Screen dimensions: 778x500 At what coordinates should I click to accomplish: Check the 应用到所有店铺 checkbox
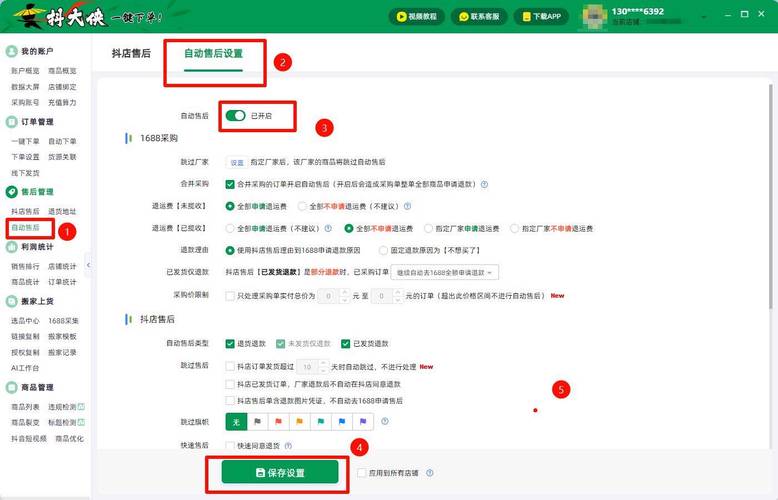coord(362,473)
